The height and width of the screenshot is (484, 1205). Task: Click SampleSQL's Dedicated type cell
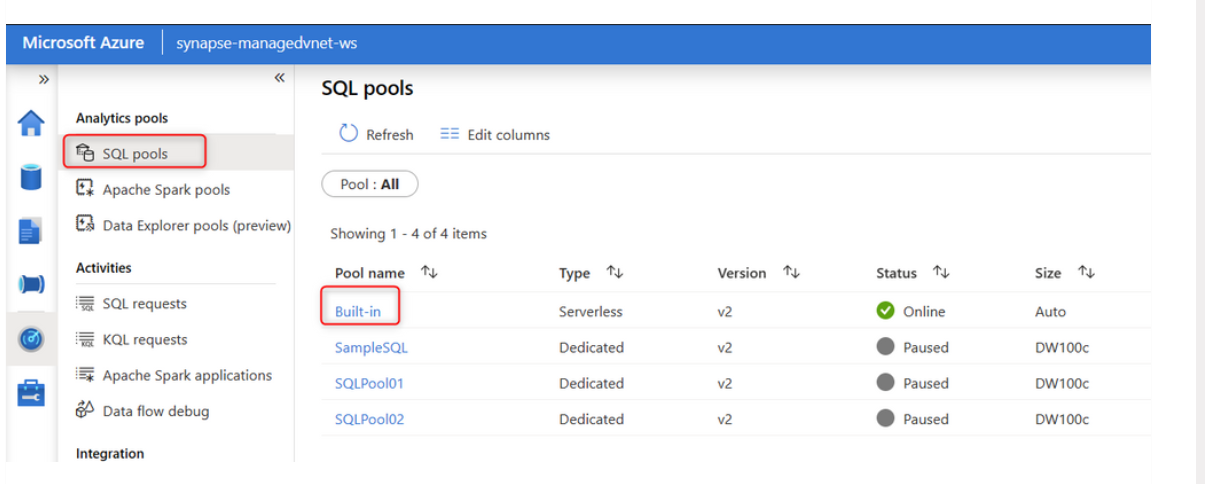click(591, 347)
